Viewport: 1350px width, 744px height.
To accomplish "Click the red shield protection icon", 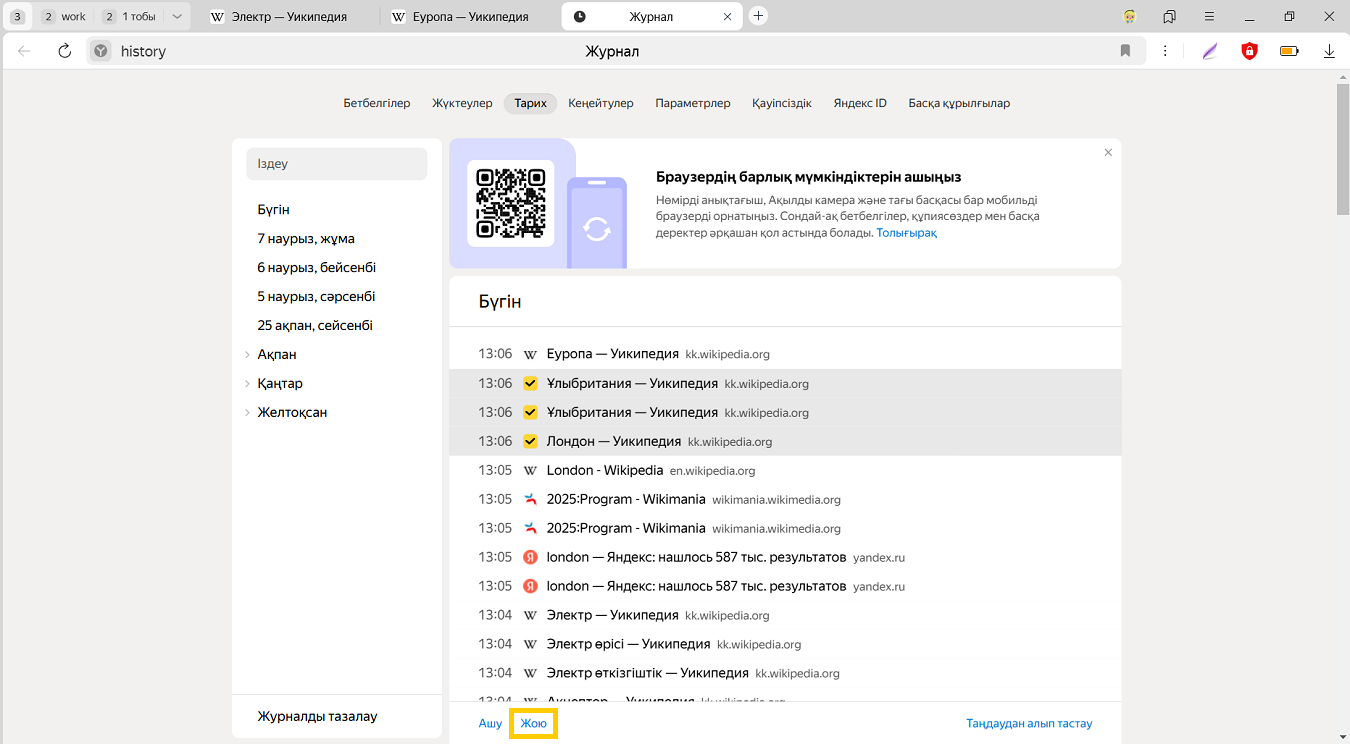I will [x=1249, y=51].
